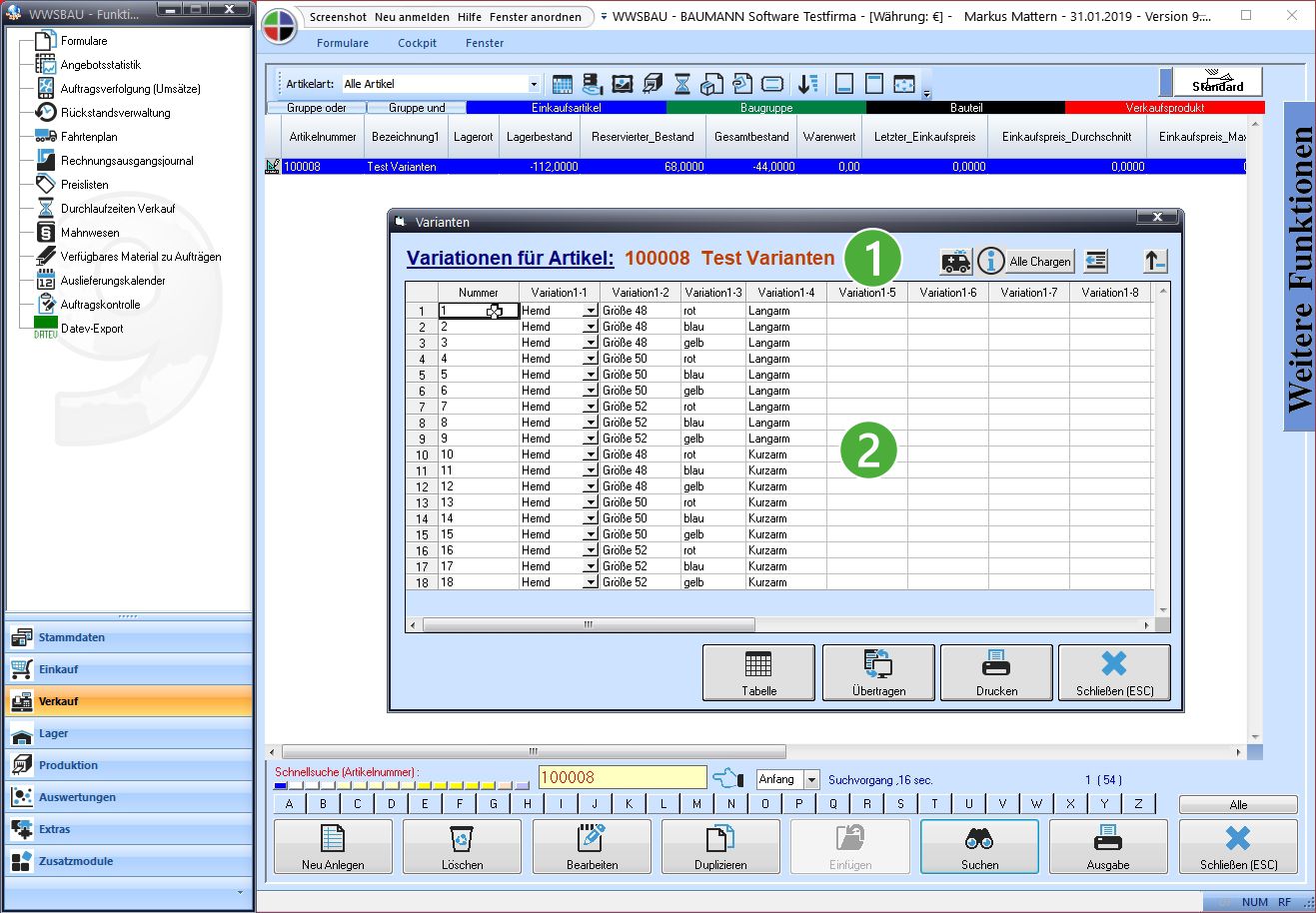Open Preislisten in the sidebar
This screenshot has width=1316, height=913.
click(84, 185)
